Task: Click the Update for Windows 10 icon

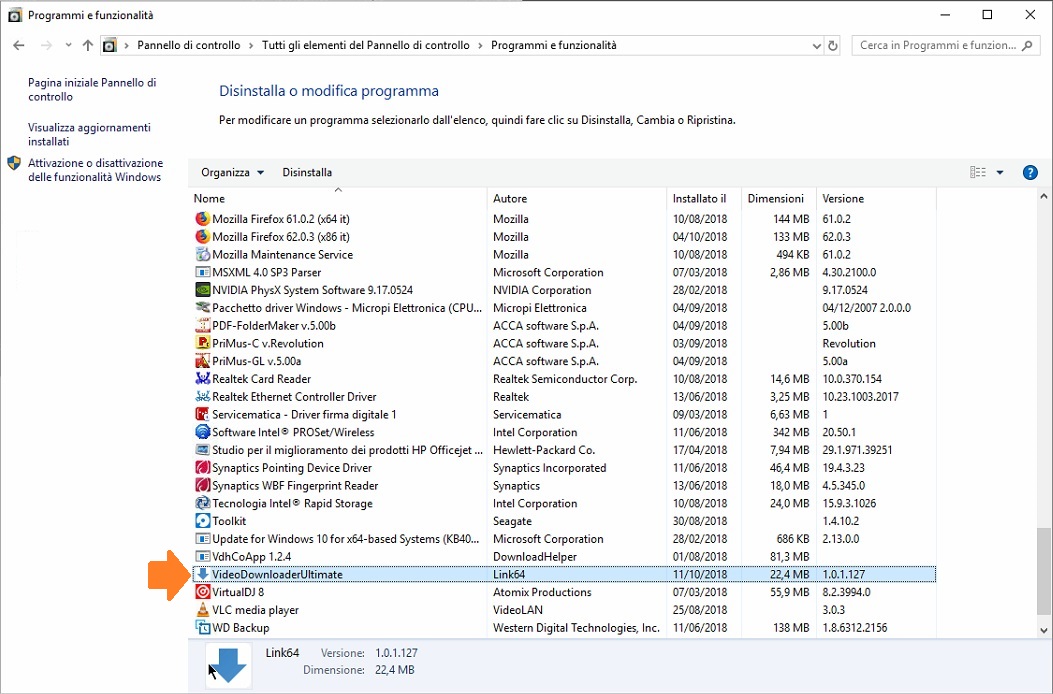Action: (x=202, y=539)
